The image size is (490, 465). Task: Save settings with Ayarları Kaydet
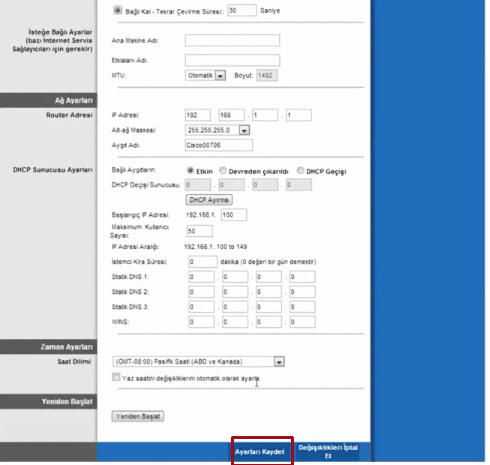tap(259, 452)
